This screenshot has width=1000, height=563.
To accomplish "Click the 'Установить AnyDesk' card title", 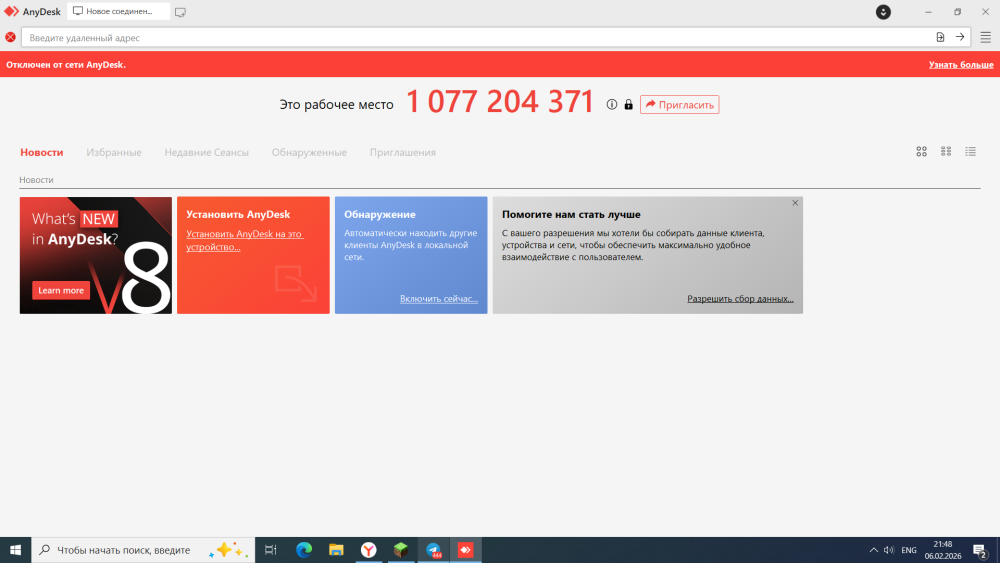I will (238, 215).
